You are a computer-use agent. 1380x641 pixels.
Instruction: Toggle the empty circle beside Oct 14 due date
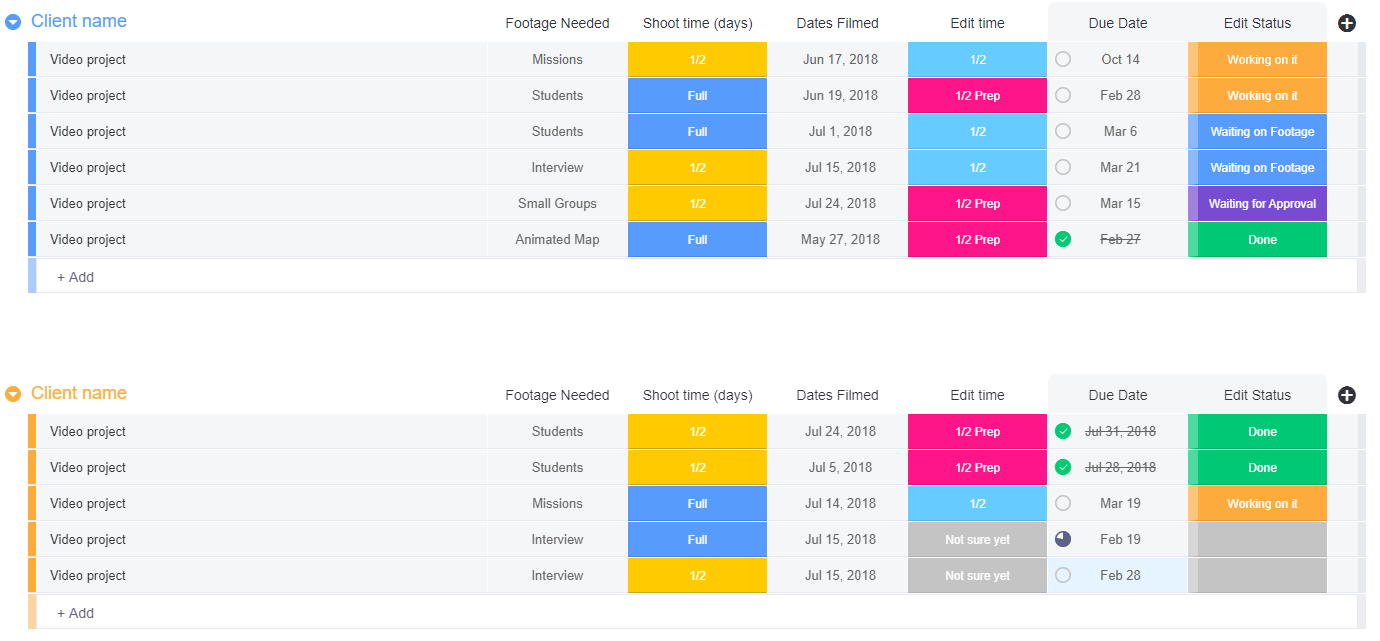pos(1063,59)
